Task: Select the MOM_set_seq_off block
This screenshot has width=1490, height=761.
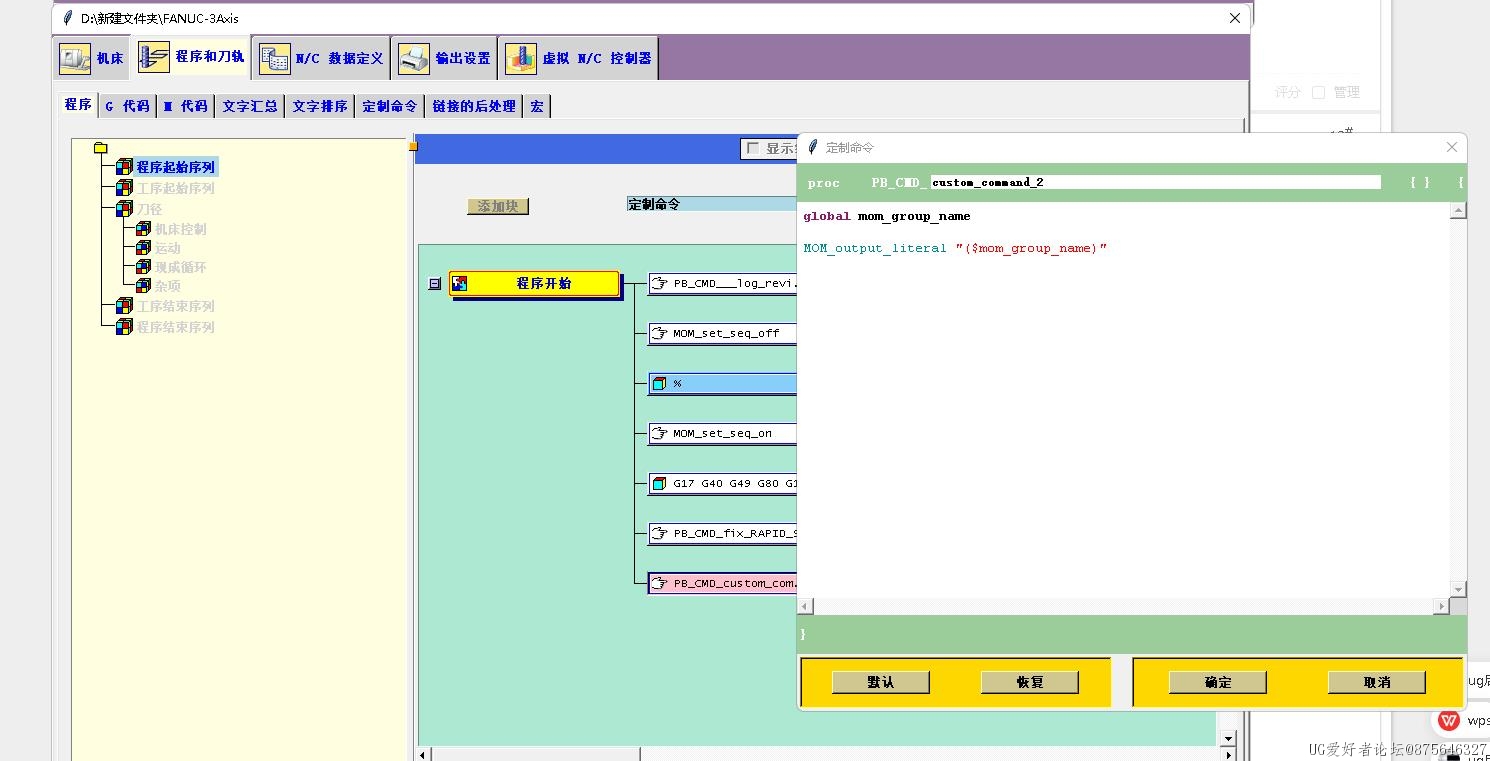Action: (x=723, y=333)
